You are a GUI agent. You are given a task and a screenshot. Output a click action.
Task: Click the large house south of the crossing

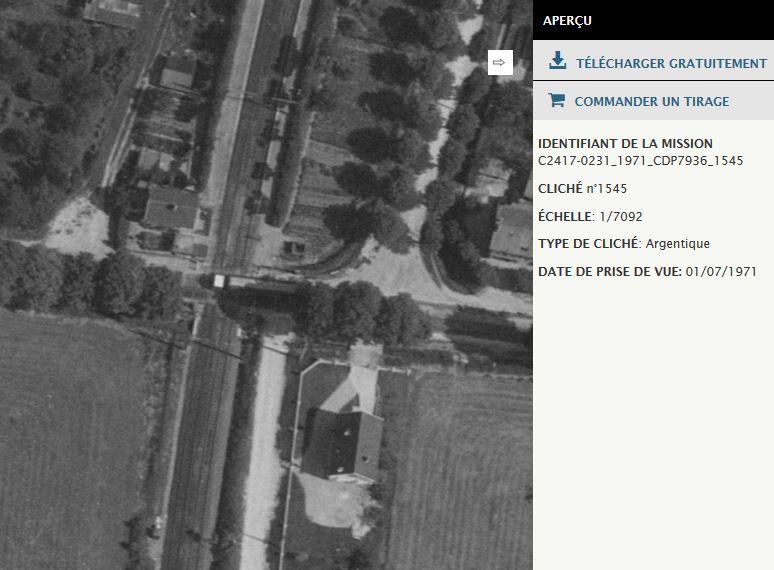point(343,440)
